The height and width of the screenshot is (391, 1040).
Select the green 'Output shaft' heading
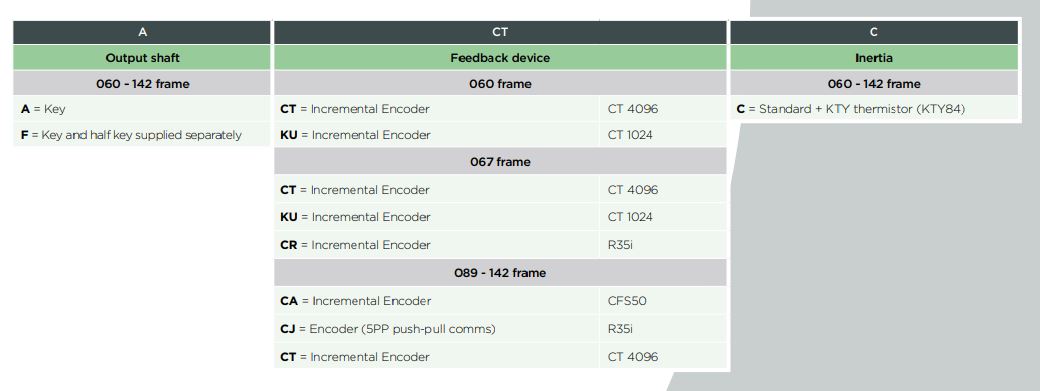(142, 58)
